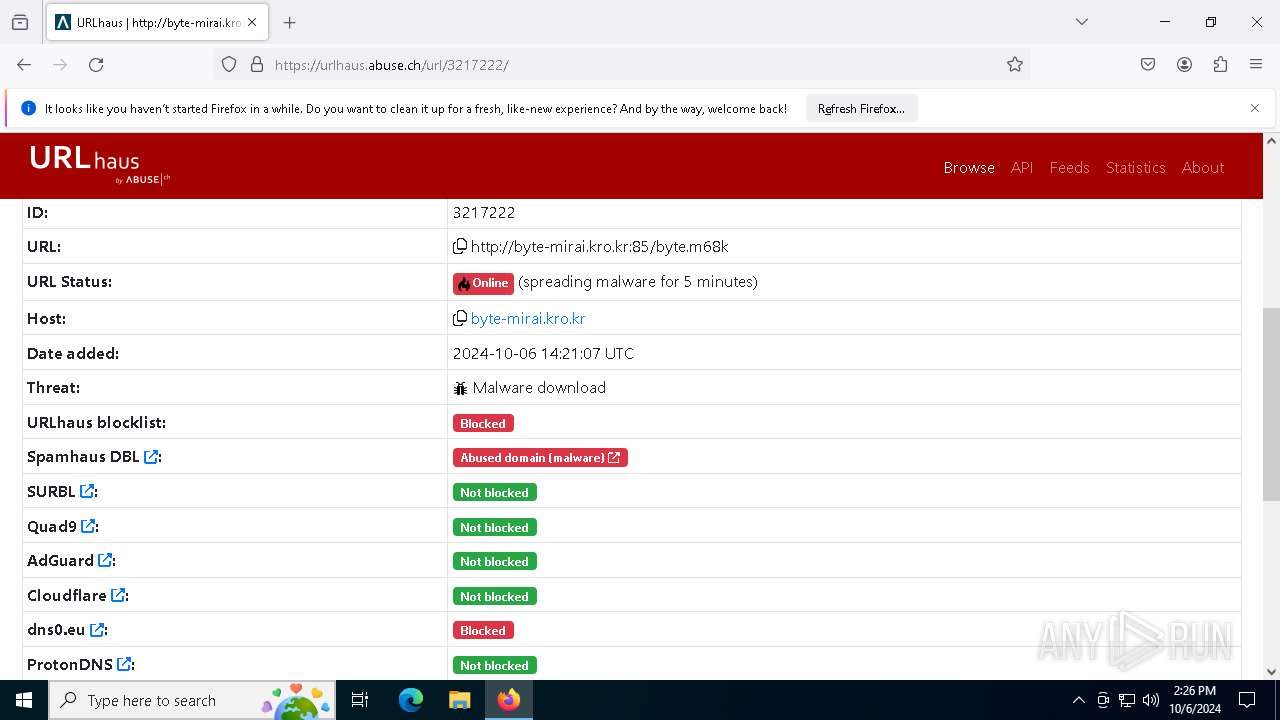The image size is (1280, 720).
Task: Open the Cloudflare external link icon
Action: click(118, 595)
